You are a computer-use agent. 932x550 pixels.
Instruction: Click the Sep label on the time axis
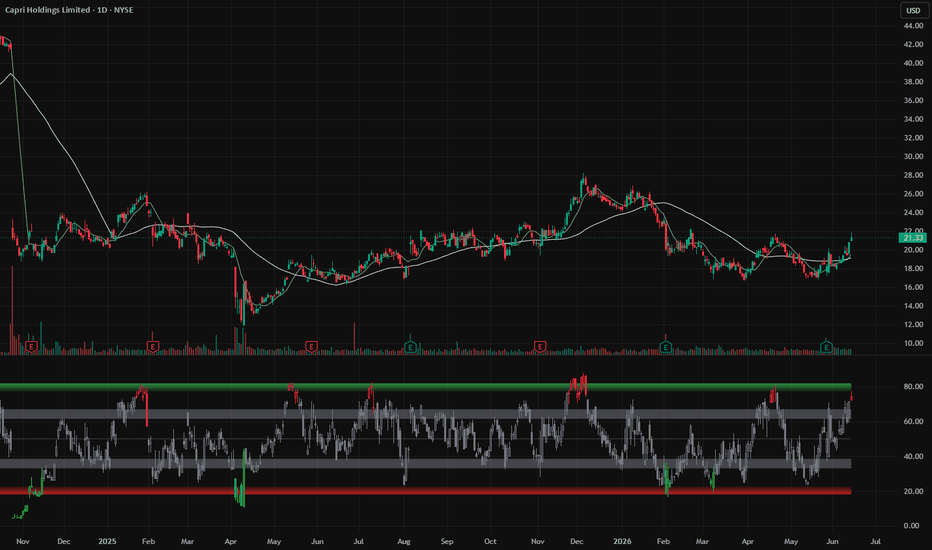pyautogui.click(x=447, y=542)
